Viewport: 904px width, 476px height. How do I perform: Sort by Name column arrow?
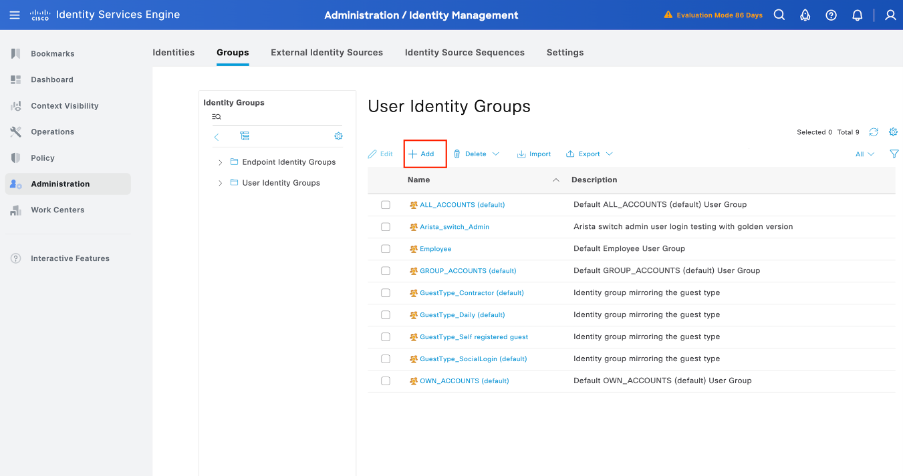point(556,180)
